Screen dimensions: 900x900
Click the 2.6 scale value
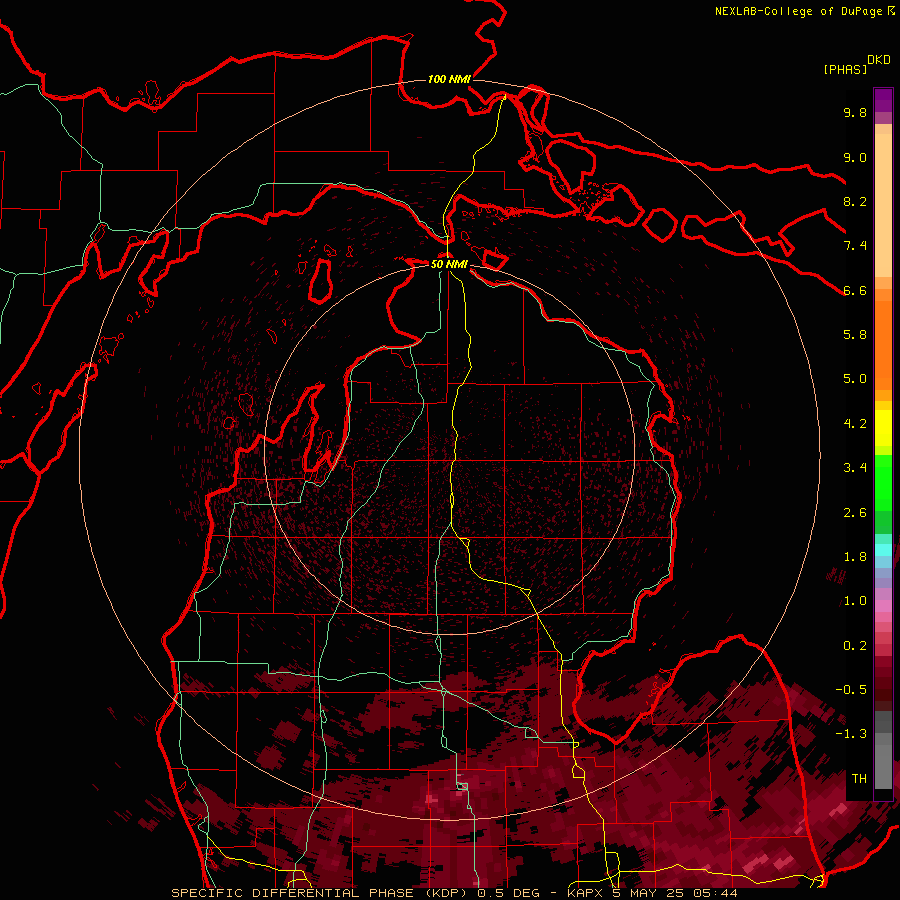pos(855,513)
